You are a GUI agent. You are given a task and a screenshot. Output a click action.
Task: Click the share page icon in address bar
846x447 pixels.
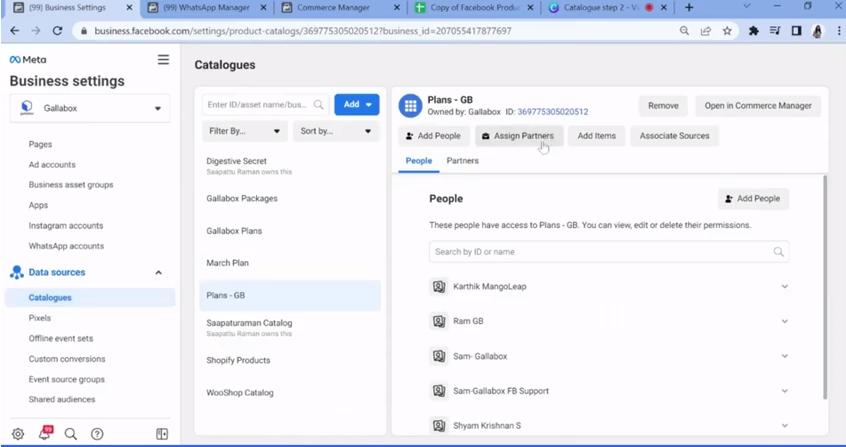pos(706,31)
